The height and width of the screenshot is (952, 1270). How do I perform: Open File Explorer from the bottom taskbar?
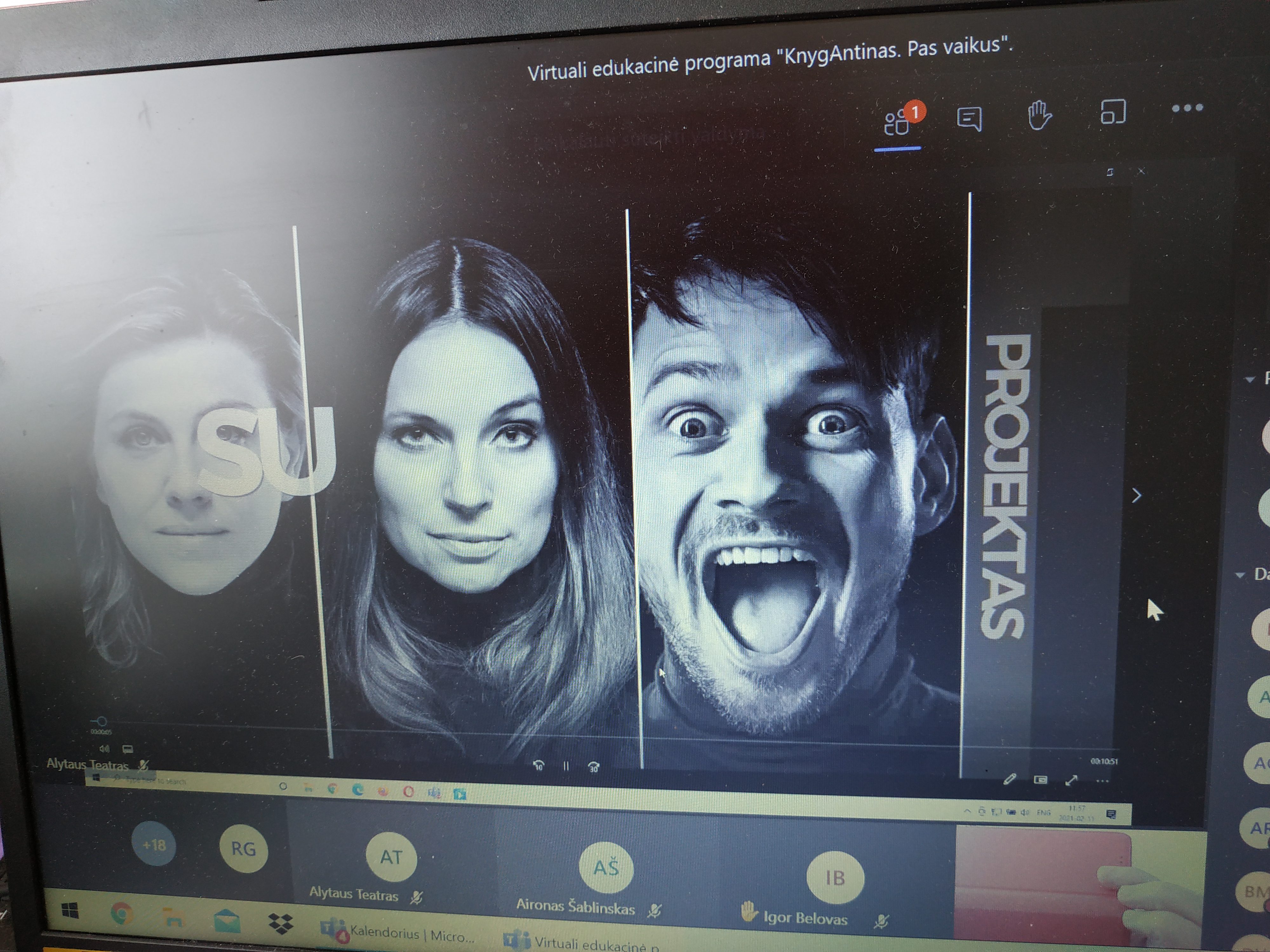(x=174, y=918)
